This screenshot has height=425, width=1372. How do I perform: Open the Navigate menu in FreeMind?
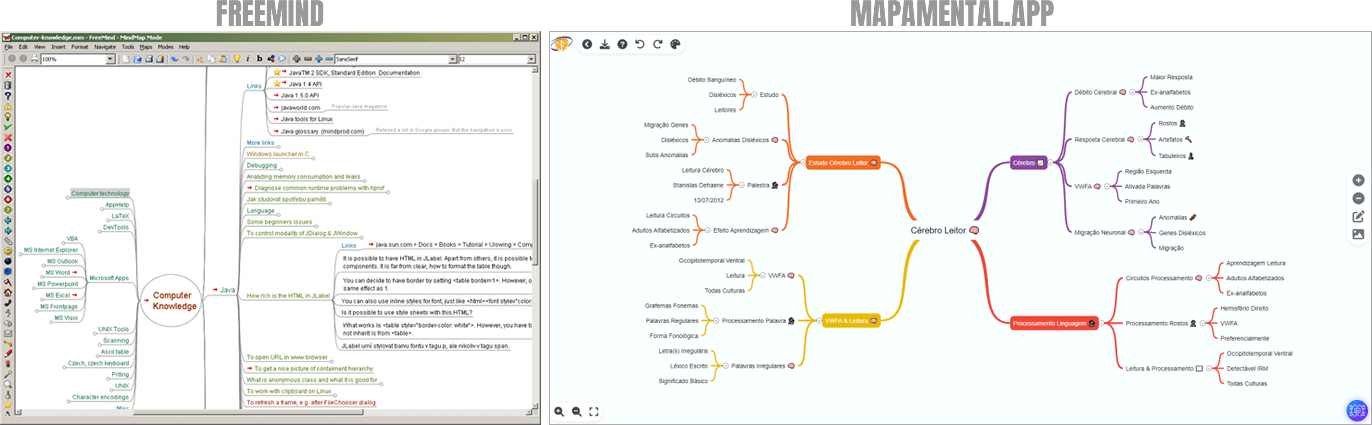click(105, 47)
